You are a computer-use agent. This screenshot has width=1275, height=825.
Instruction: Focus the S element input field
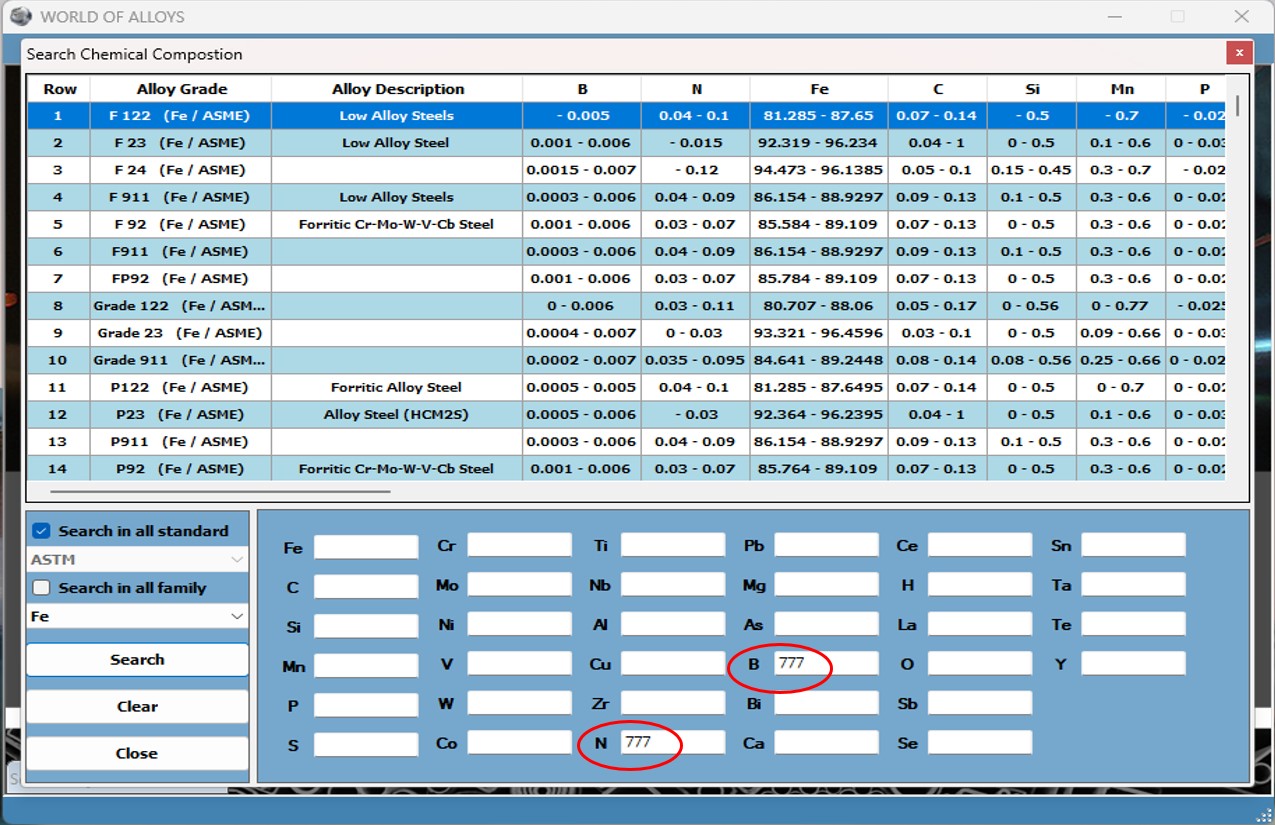(366, 744)
